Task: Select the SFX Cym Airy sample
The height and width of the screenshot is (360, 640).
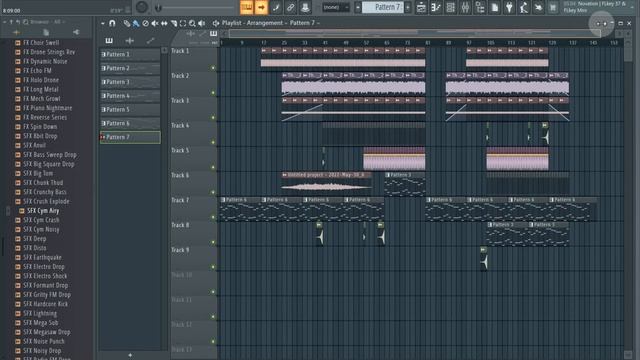Action: 43,211
